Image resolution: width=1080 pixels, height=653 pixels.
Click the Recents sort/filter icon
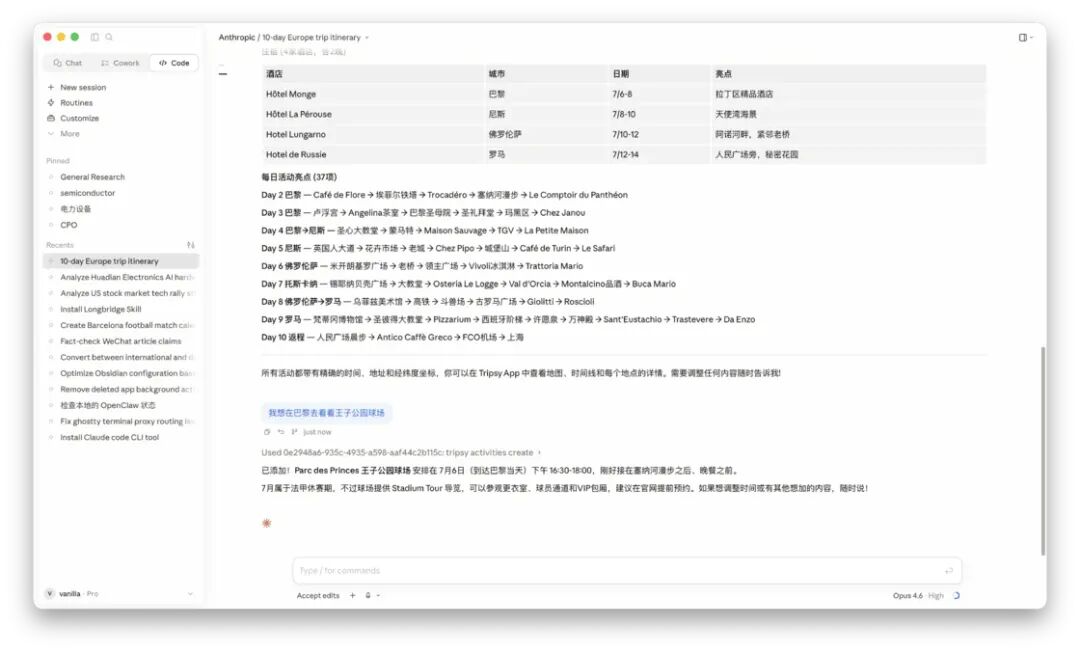191,245
